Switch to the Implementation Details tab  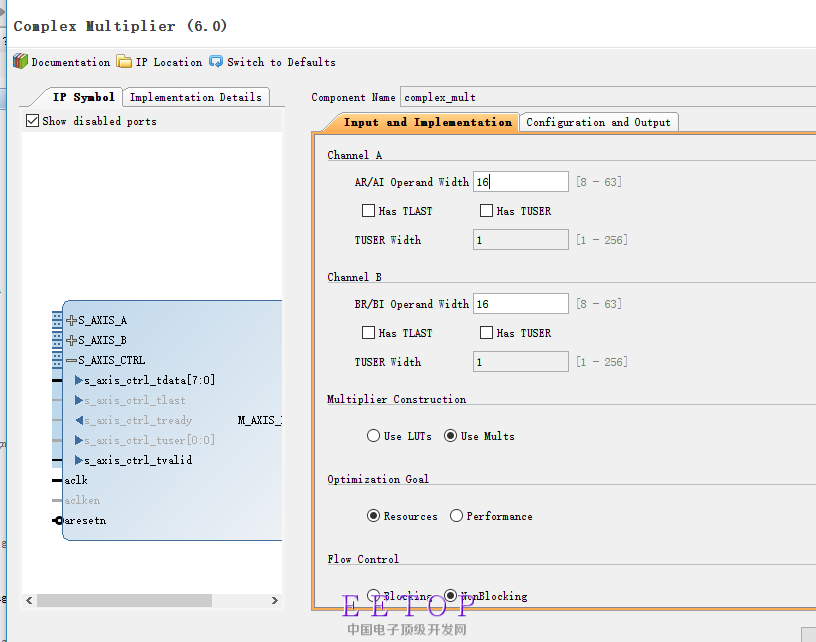(196, 97)
